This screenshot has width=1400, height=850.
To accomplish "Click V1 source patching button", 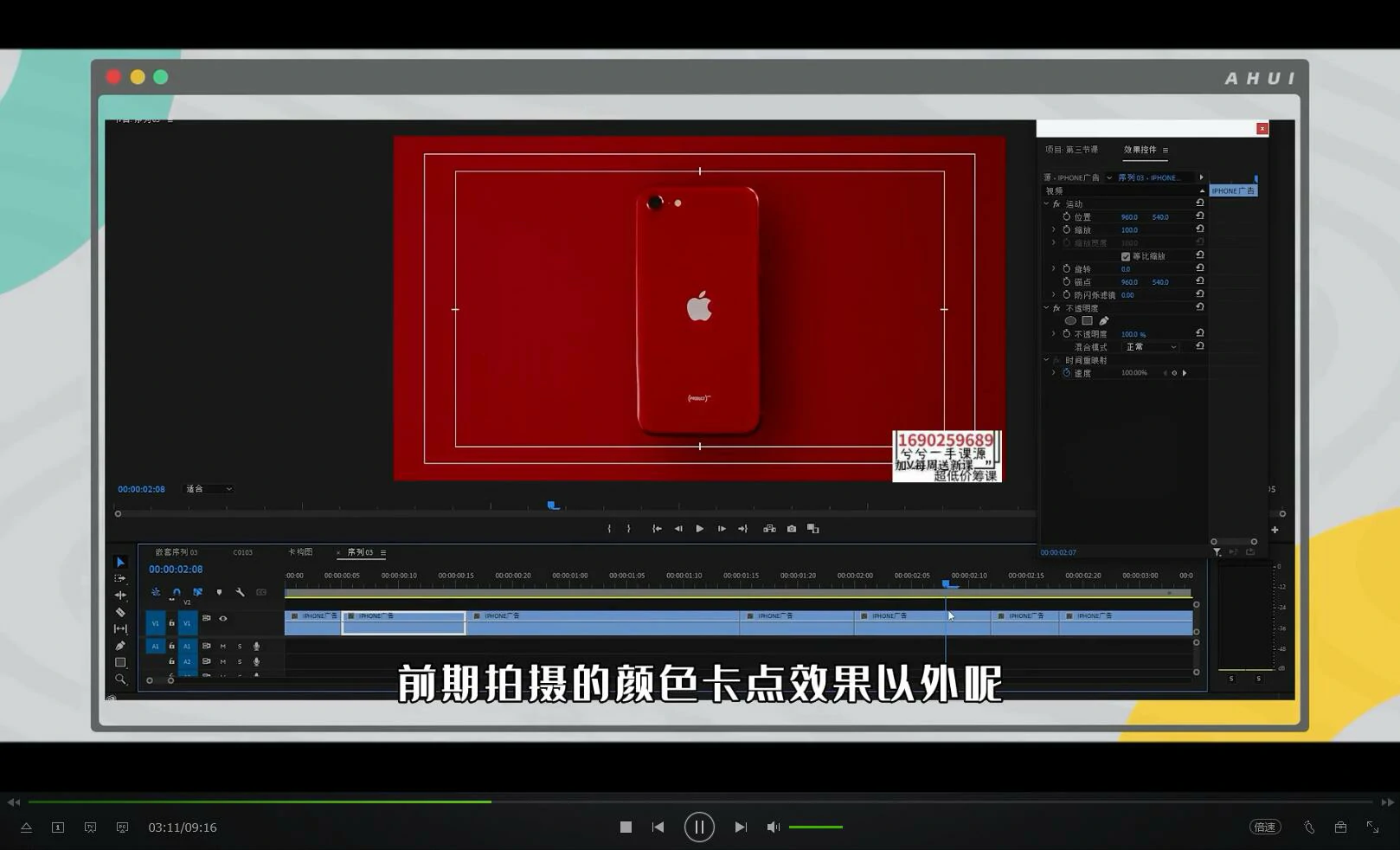I will click(156, 622).
